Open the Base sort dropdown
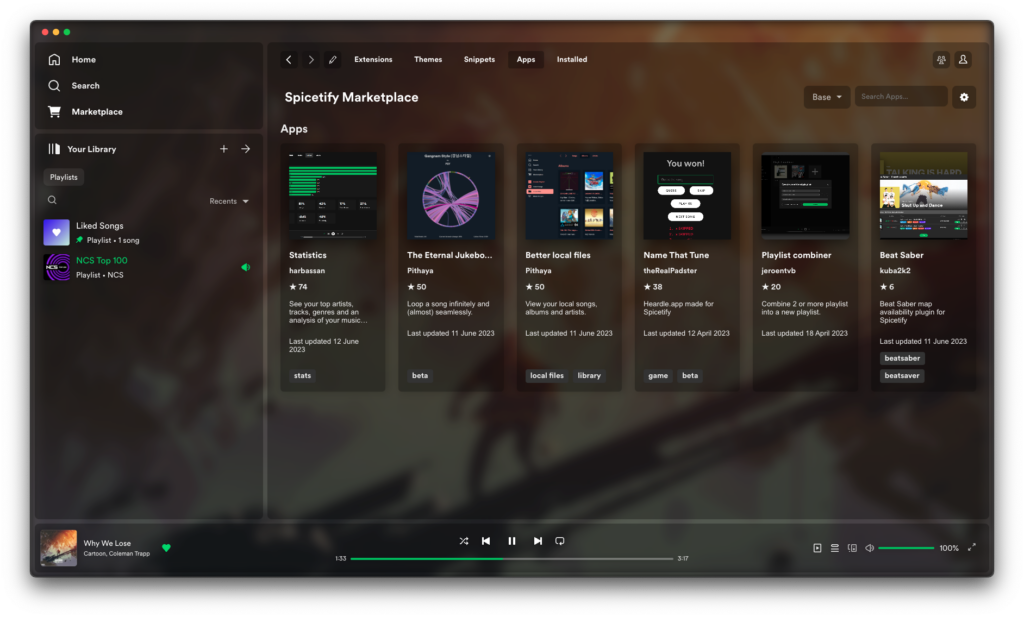This screenshot has width=1024, height=617. (827, 97)
